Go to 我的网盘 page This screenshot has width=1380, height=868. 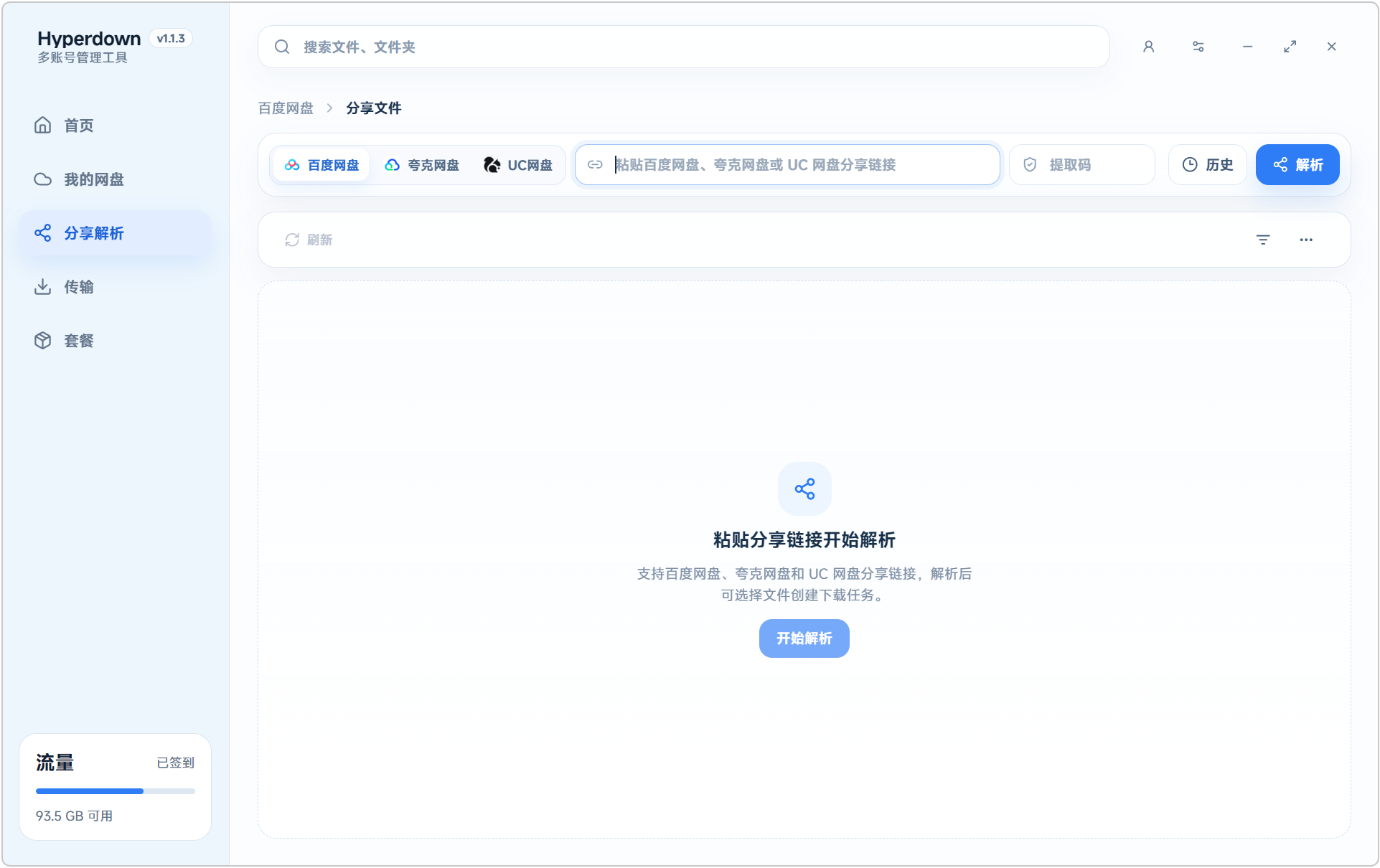click(x=115, y=179)
